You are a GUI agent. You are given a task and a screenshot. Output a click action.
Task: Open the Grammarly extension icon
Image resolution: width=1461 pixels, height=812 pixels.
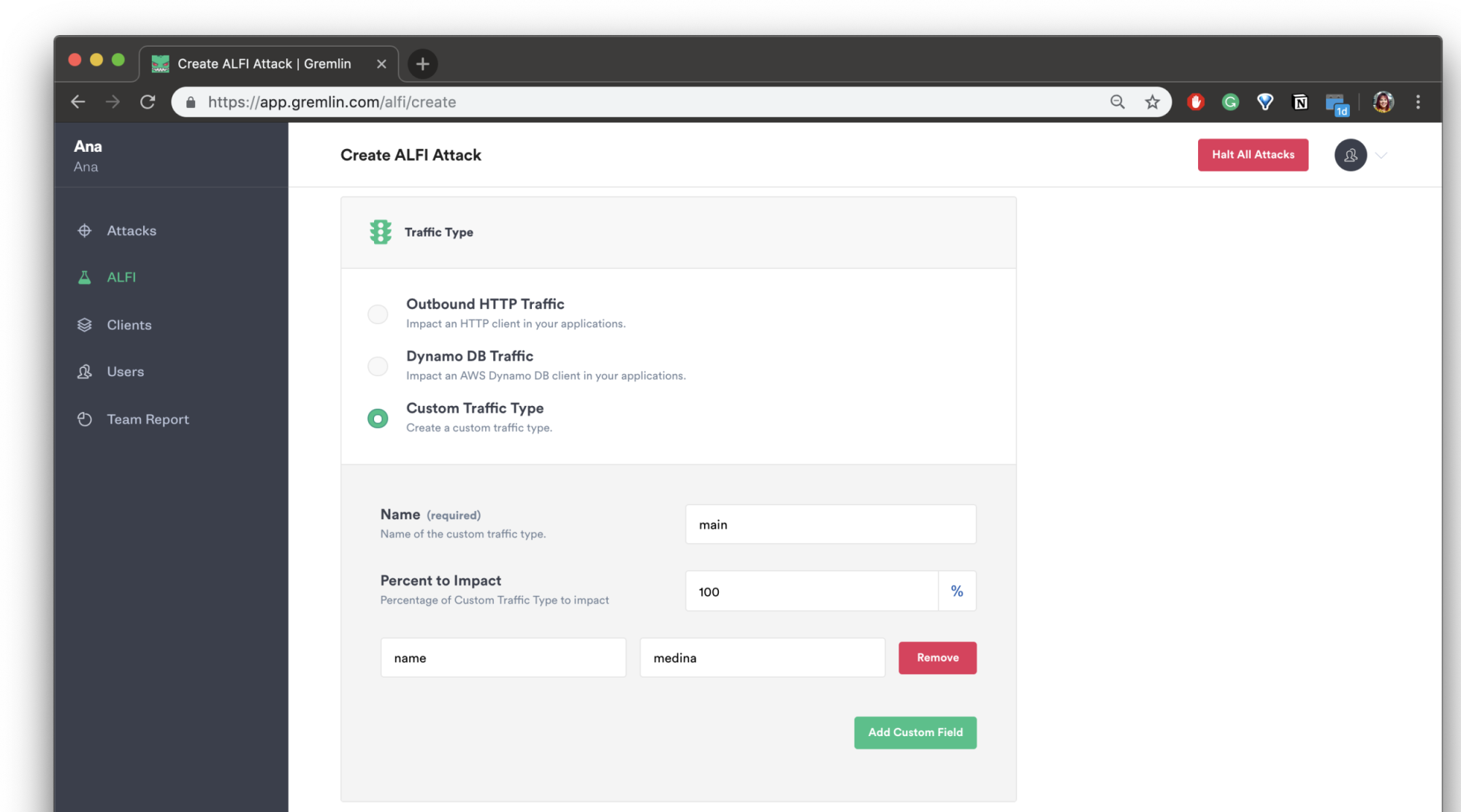(x=1231, y=102)
